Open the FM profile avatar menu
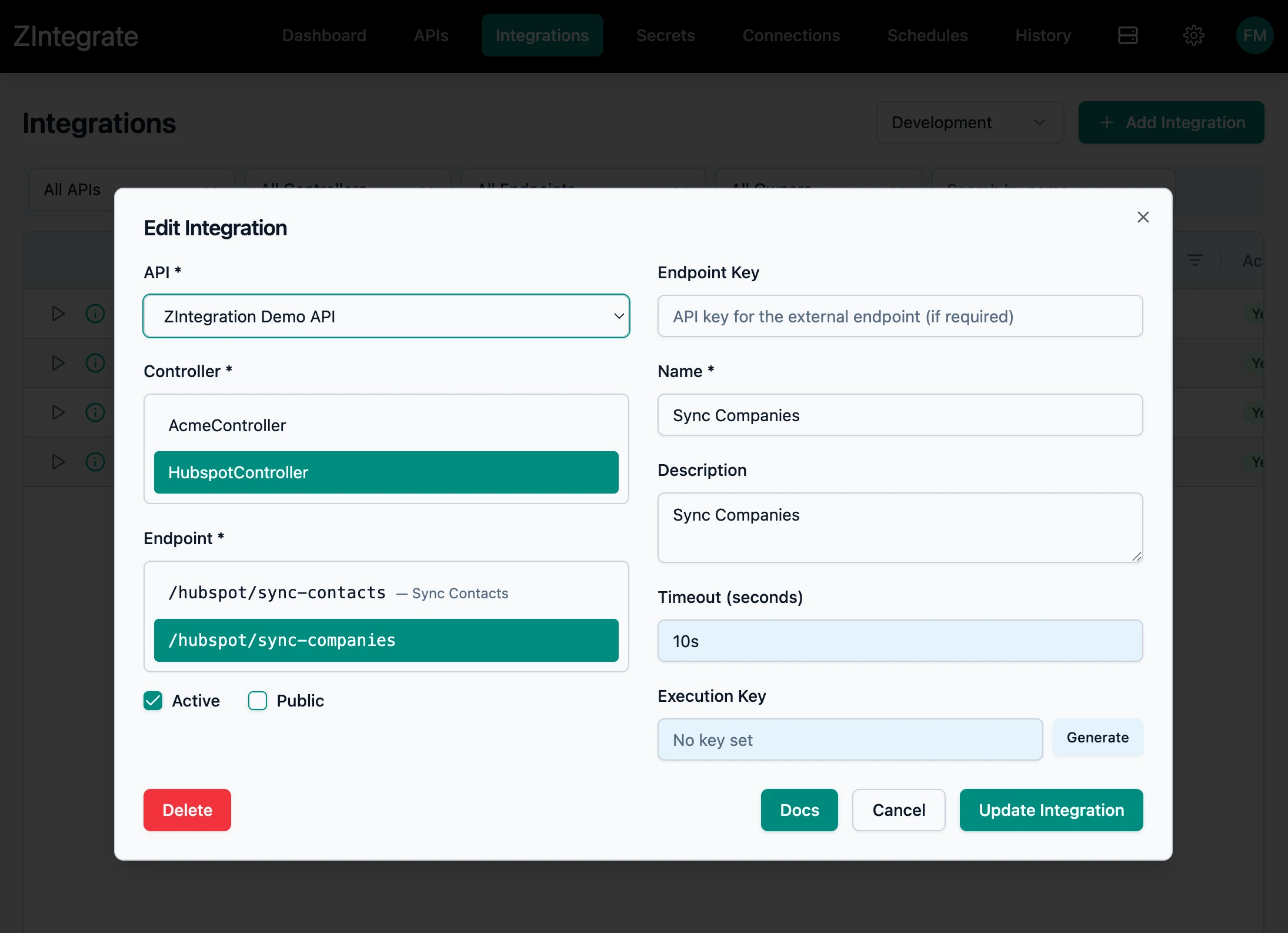1288x933 pixels. pos(1254,35)
